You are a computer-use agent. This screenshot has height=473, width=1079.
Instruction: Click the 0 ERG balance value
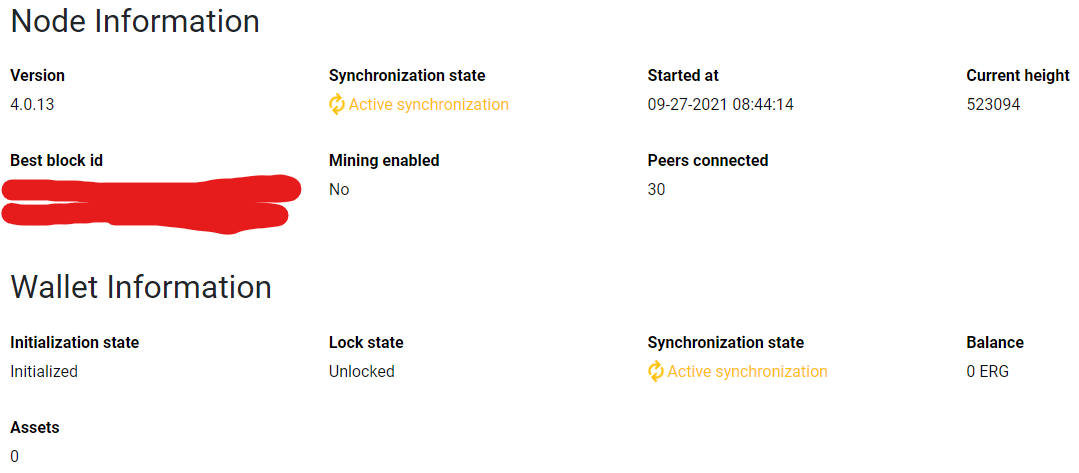pos(987,371)
